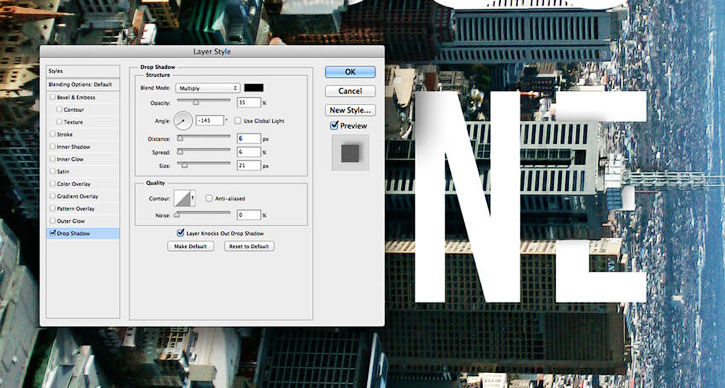Image resolution: width=725 pixels, height=388 pixels.
Task: Select Blending Options: Default row
Action: coord(83,85)
